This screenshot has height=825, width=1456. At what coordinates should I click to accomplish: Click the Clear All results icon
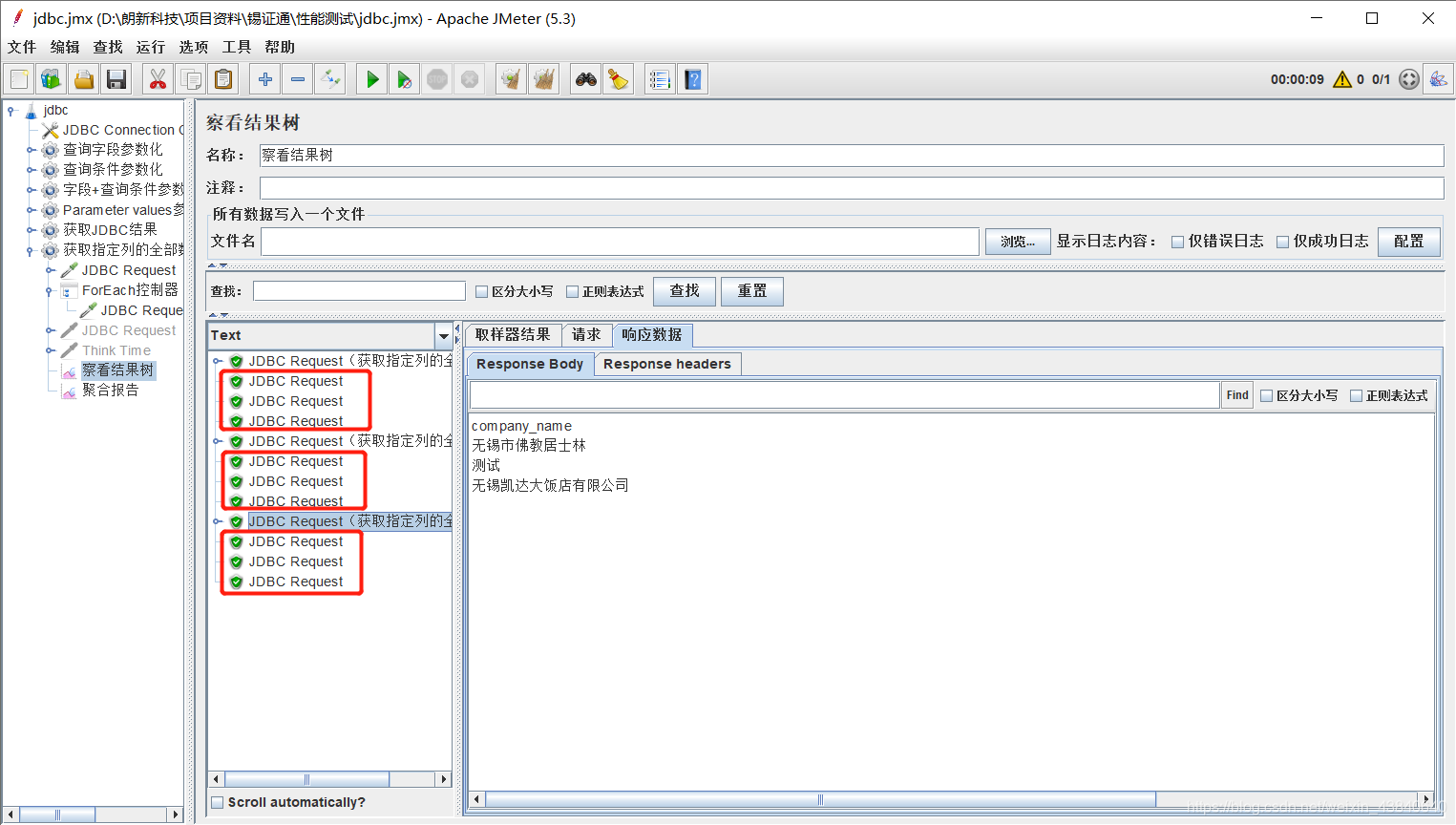coord(544,79)
